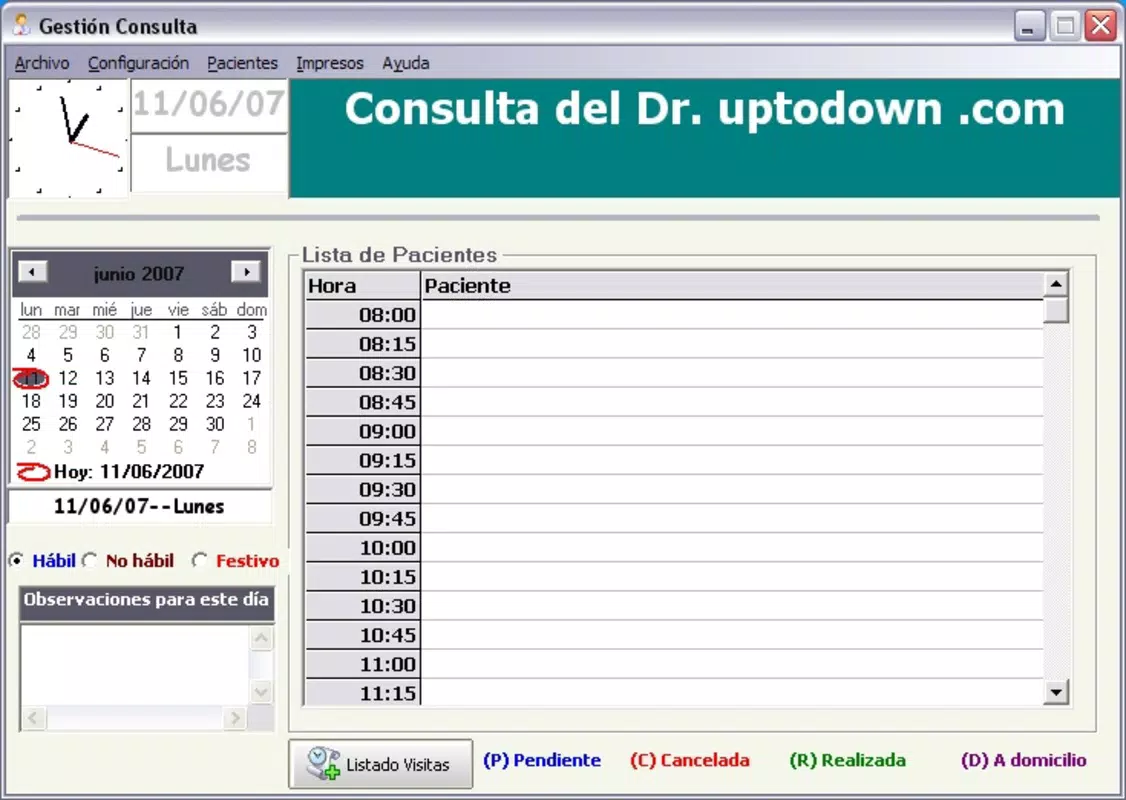This screenshot has width=1126, height=800.
Task: Click the 10:45 time slot row
Action: coord(674,635)
